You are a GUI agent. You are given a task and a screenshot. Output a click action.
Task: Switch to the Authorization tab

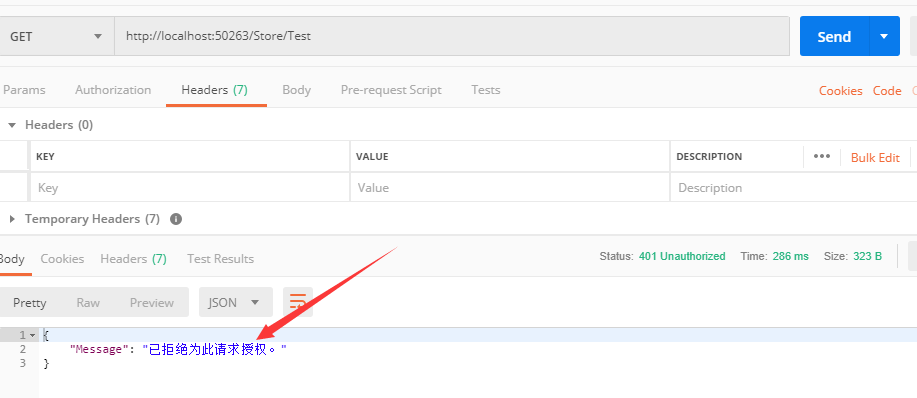coord(113,90)
